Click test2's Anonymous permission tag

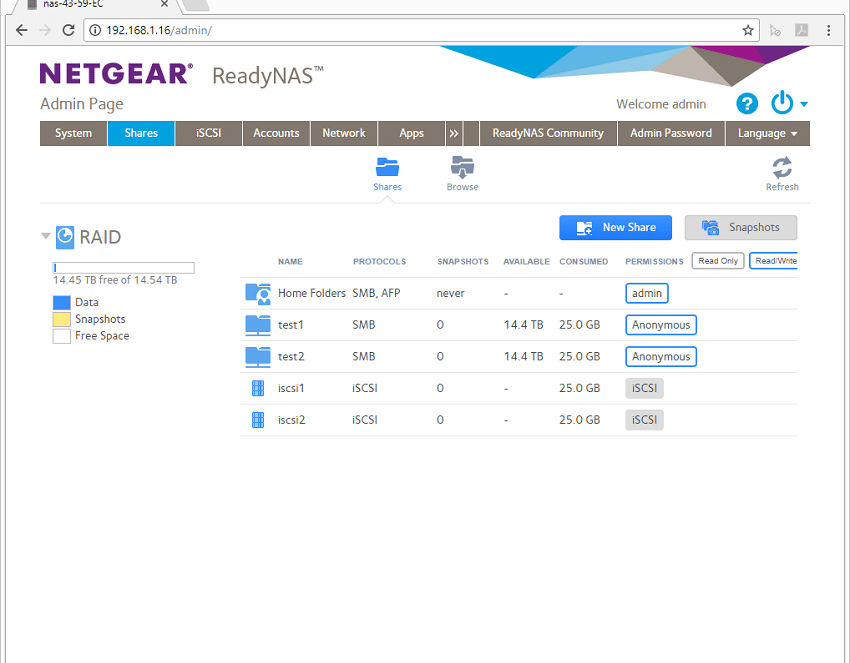(x=661, y=356)
